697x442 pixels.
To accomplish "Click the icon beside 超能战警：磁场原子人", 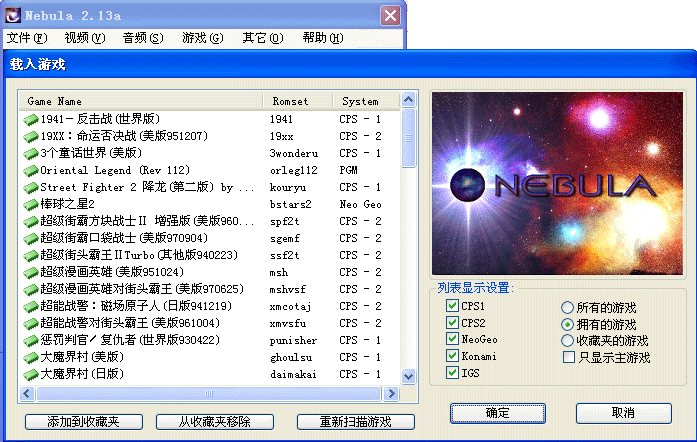I will coord(31,306).
